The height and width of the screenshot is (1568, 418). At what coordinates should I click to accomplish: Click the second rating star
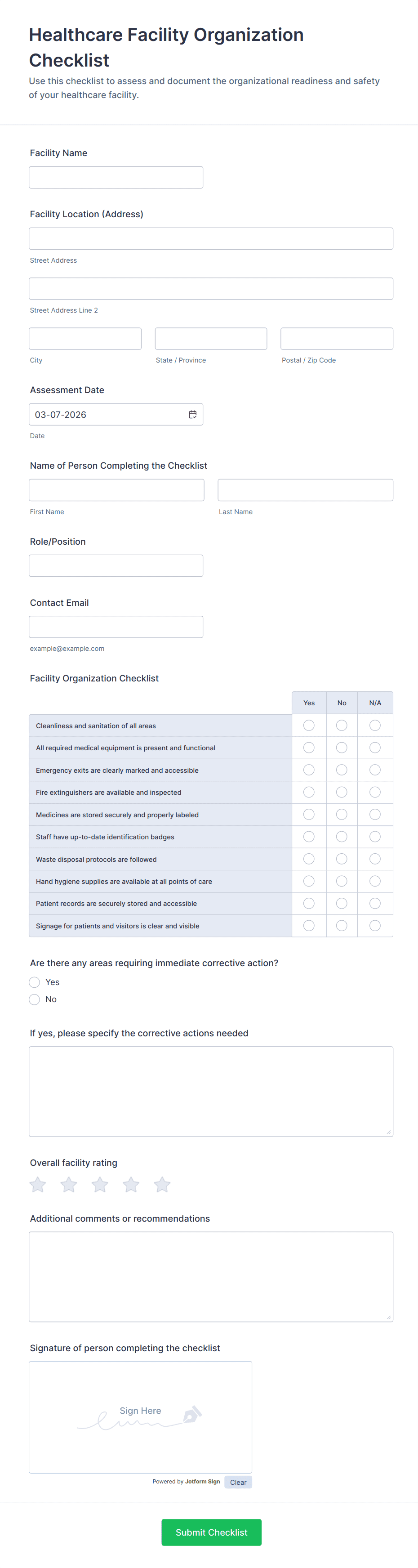pos(69,1184)
